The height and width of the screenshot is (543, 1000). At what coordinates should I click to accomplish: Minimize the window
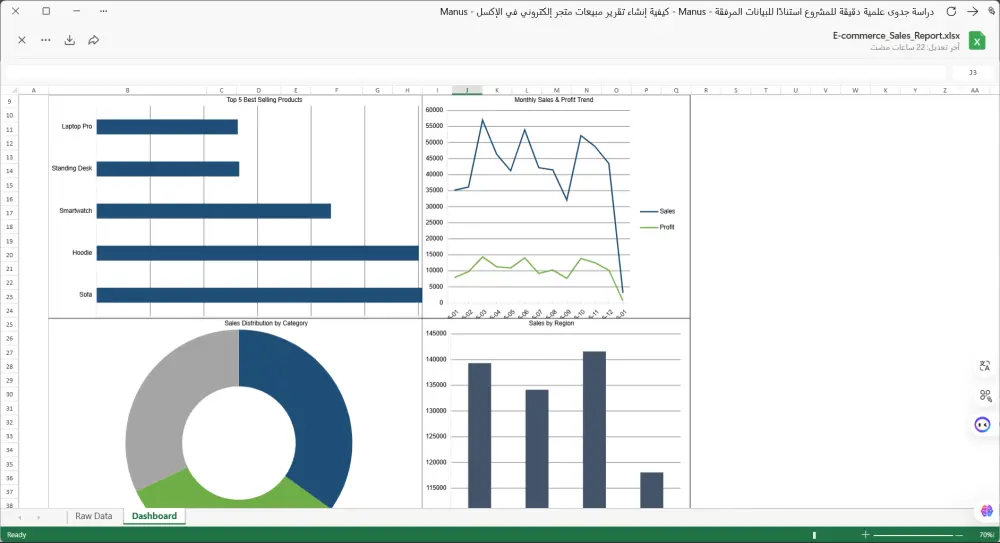(x=76, y=11)
